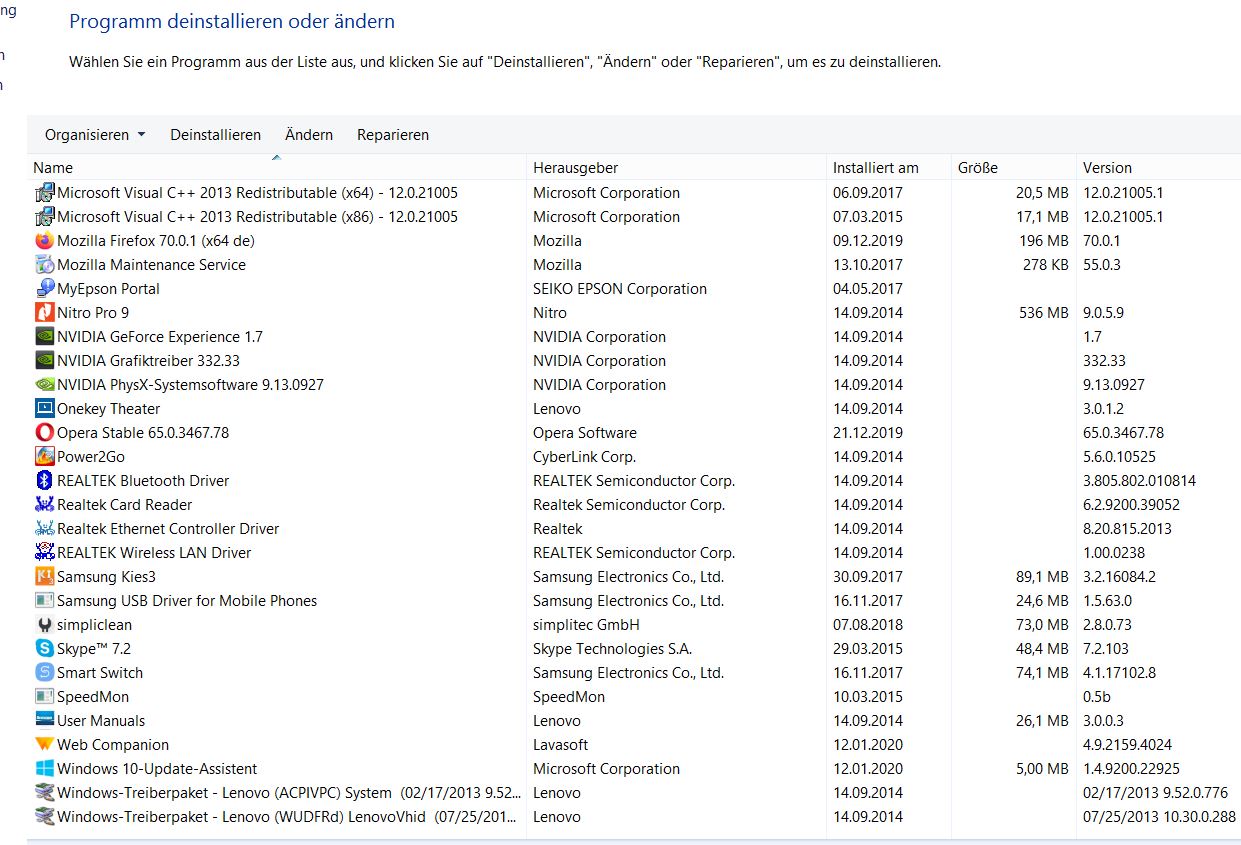The width and height of the screenshot is (1241, 845).
Task: Click size value 536 MB
Action: [1042, 312]
